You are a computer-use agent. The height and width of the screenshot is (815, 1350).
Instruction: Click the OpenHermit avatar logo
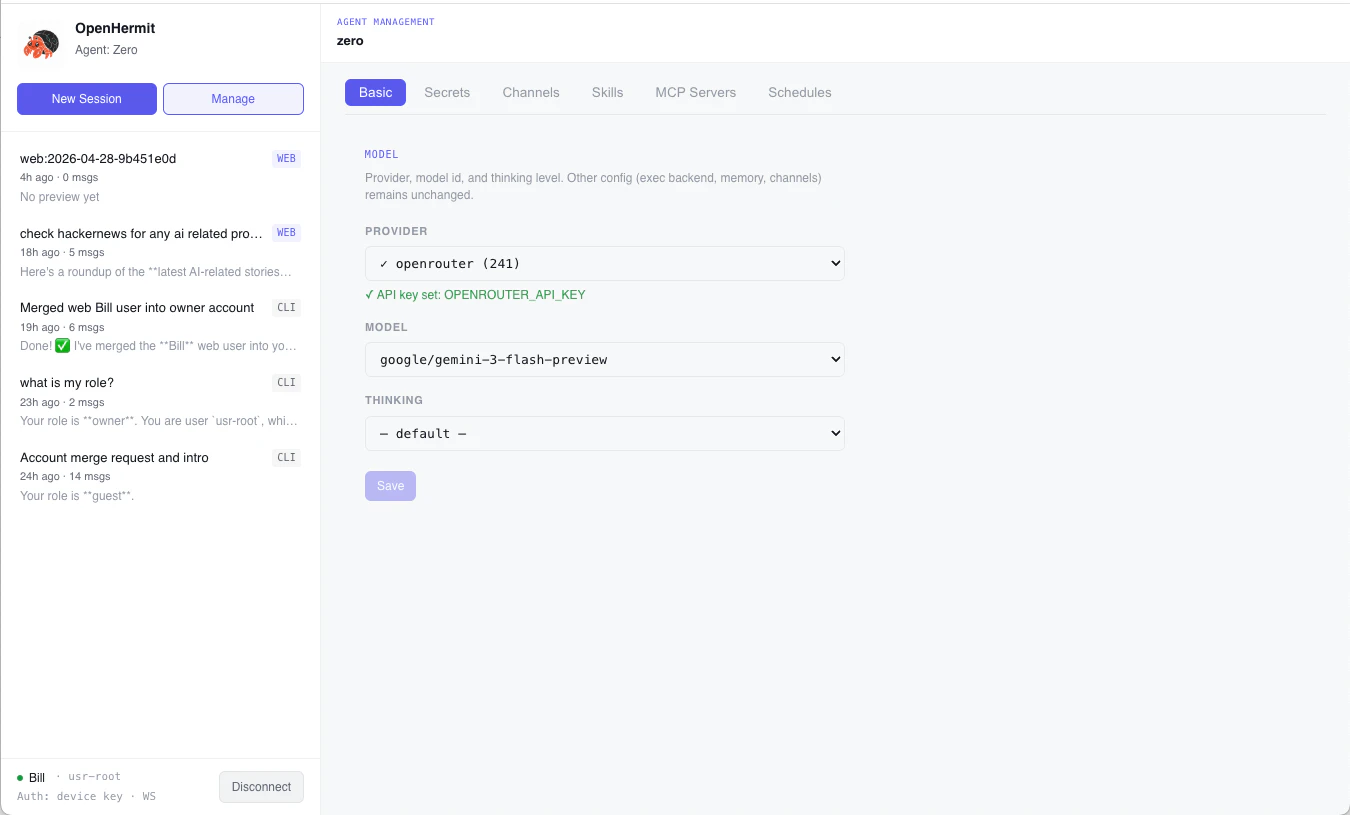pos(41,43)
